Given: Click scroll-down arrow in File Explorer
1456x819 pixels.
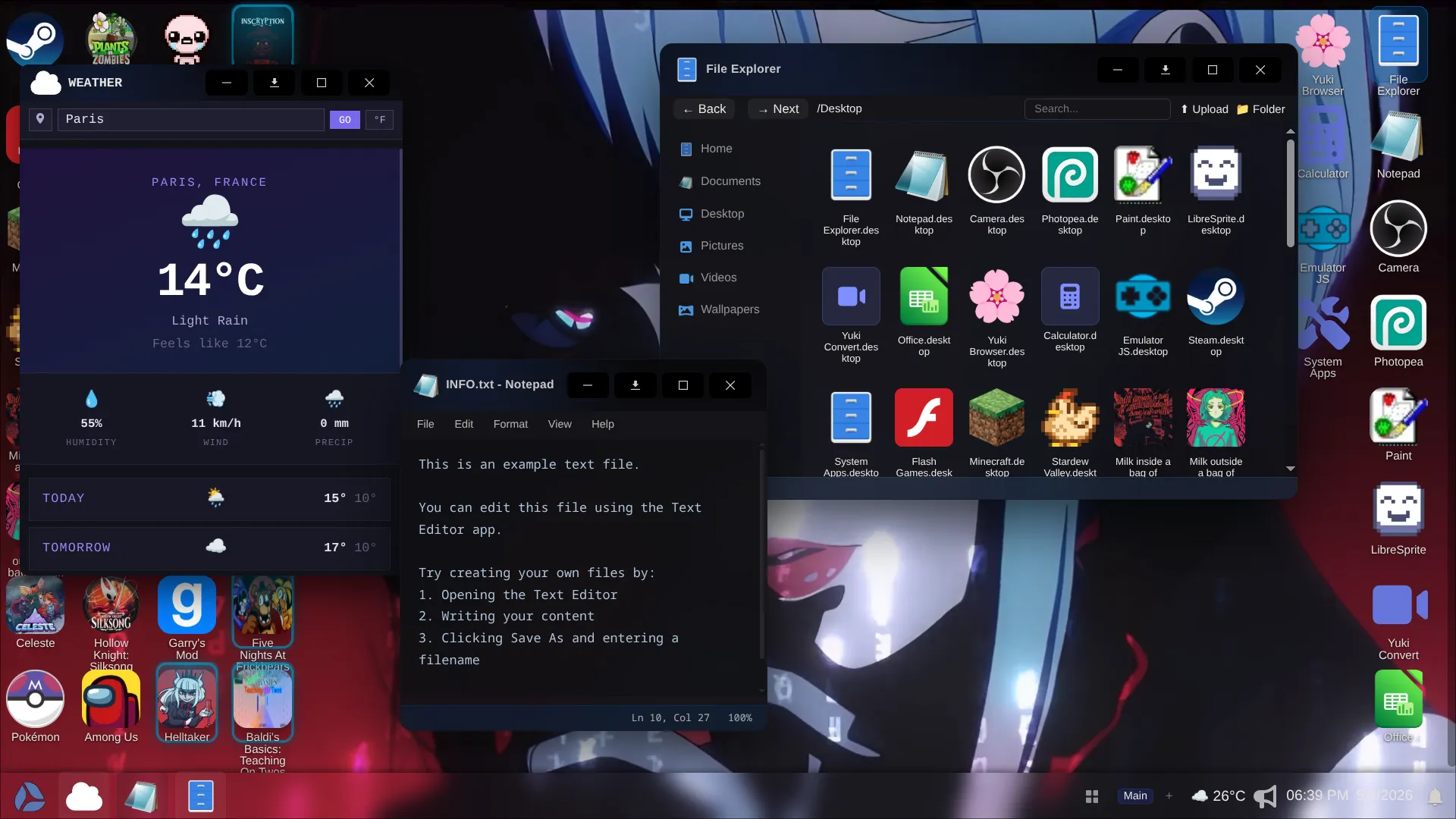Looking at the screenshot, I should click(x=1291, y=469).
